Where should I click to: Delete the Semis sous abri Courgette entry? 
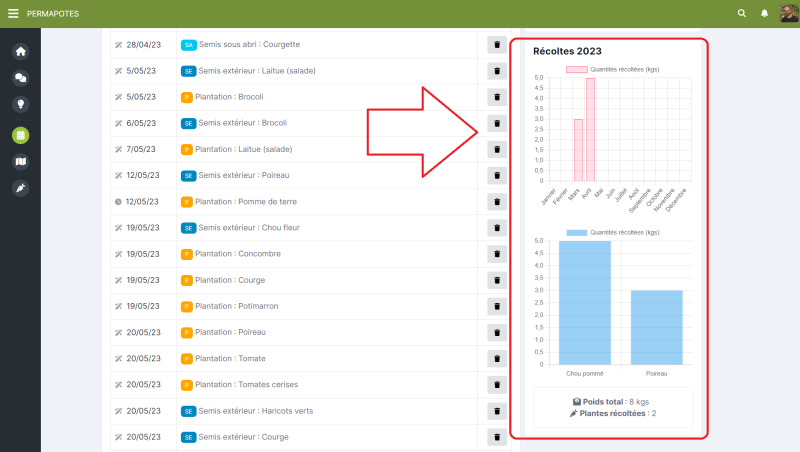click(496, 45)
